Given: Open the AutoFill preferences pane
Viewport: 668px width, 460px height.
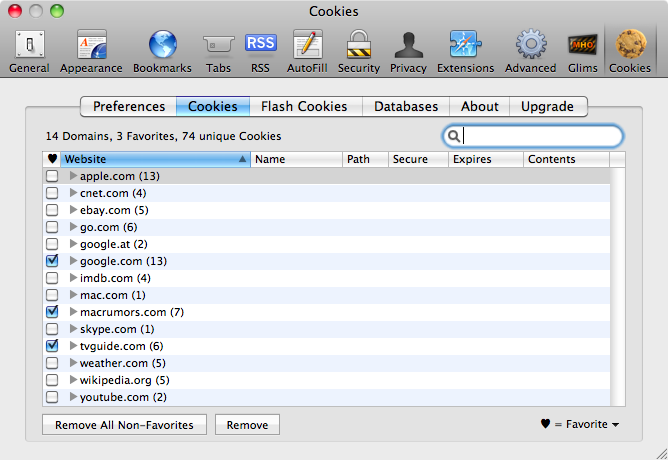Looking at the screenshot, I should (307, 52).
